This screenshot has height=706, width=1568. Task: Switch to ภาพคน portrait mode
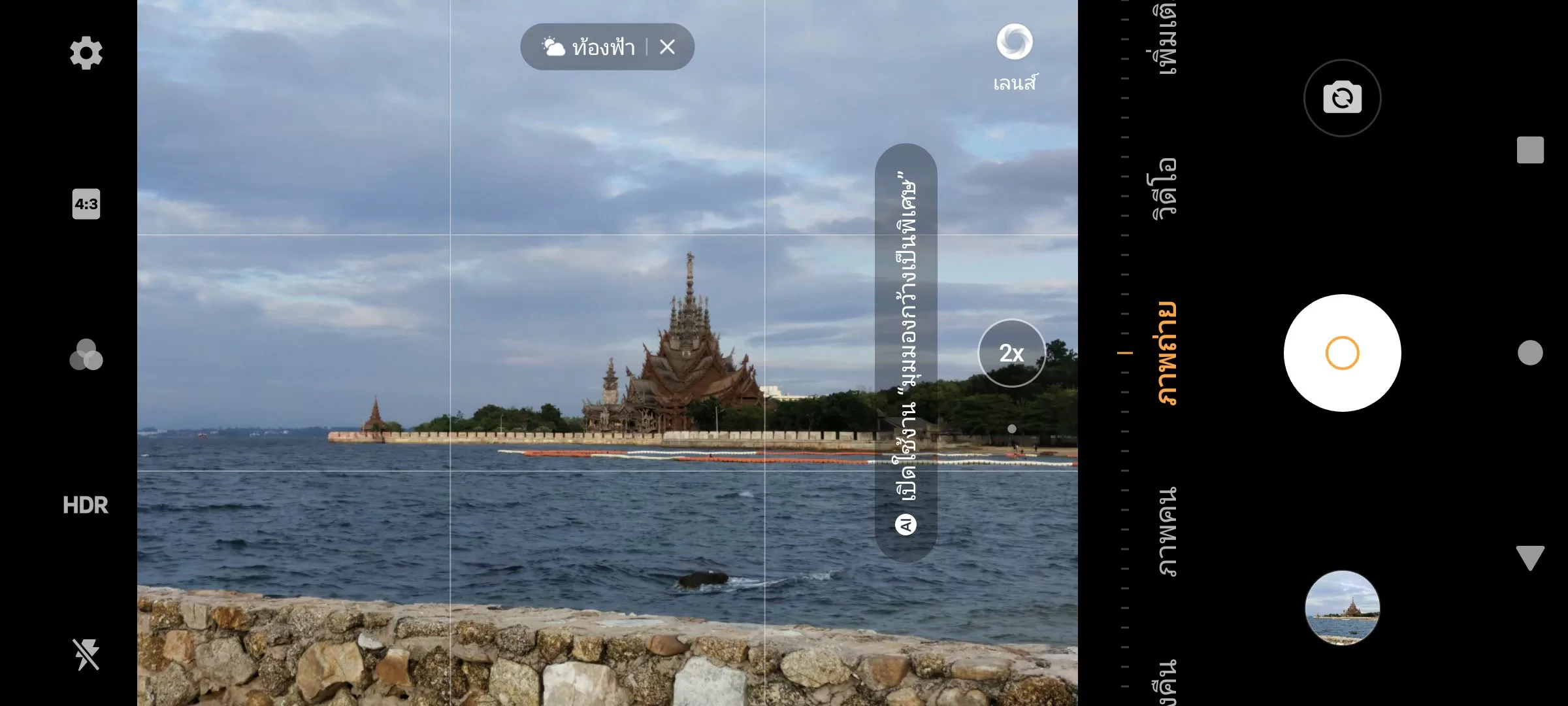pyautogui.click(x=1167, y=531)
